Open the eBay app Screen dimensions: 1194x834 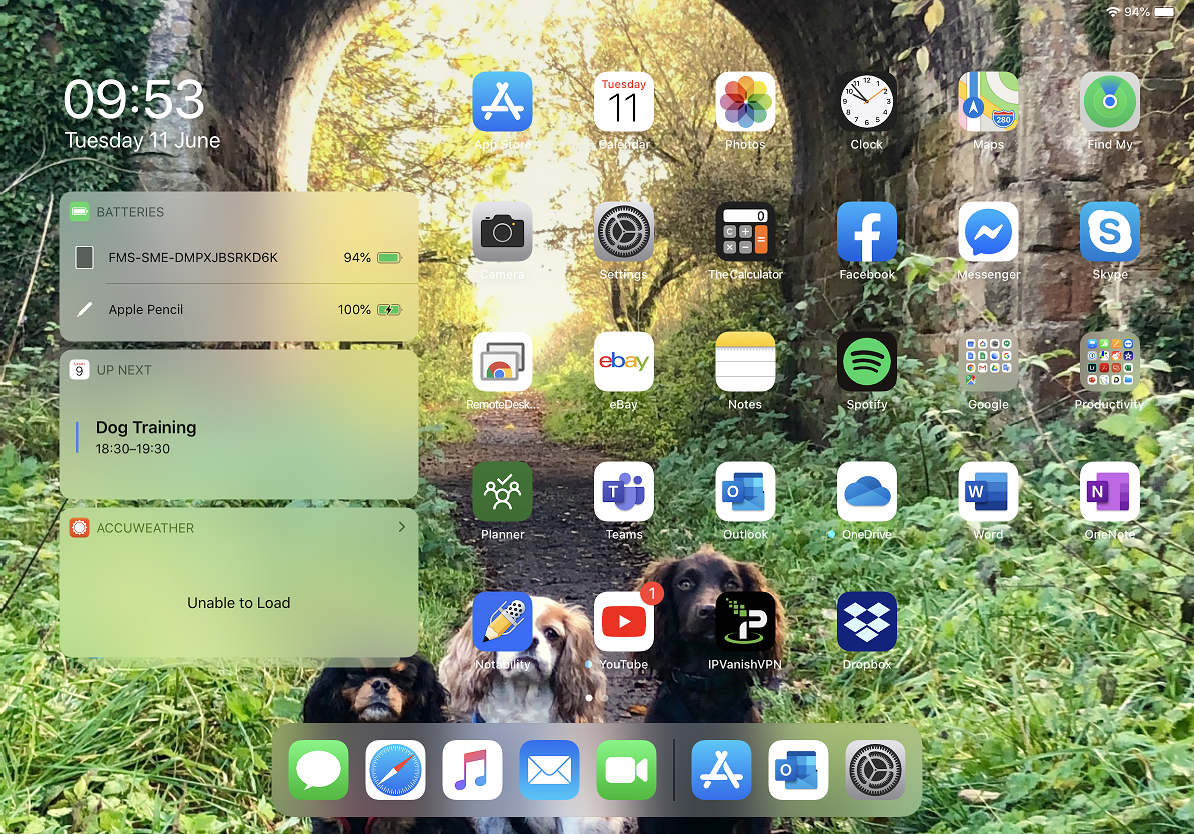pyautogui.click(x=624, y=362)
